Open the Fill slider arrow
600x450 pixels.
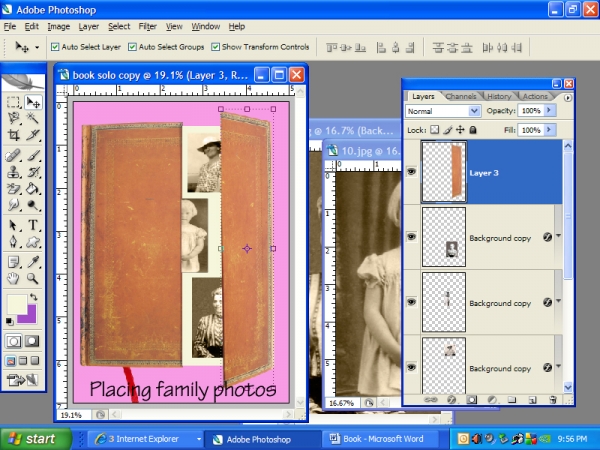click(x=549, y=130)
